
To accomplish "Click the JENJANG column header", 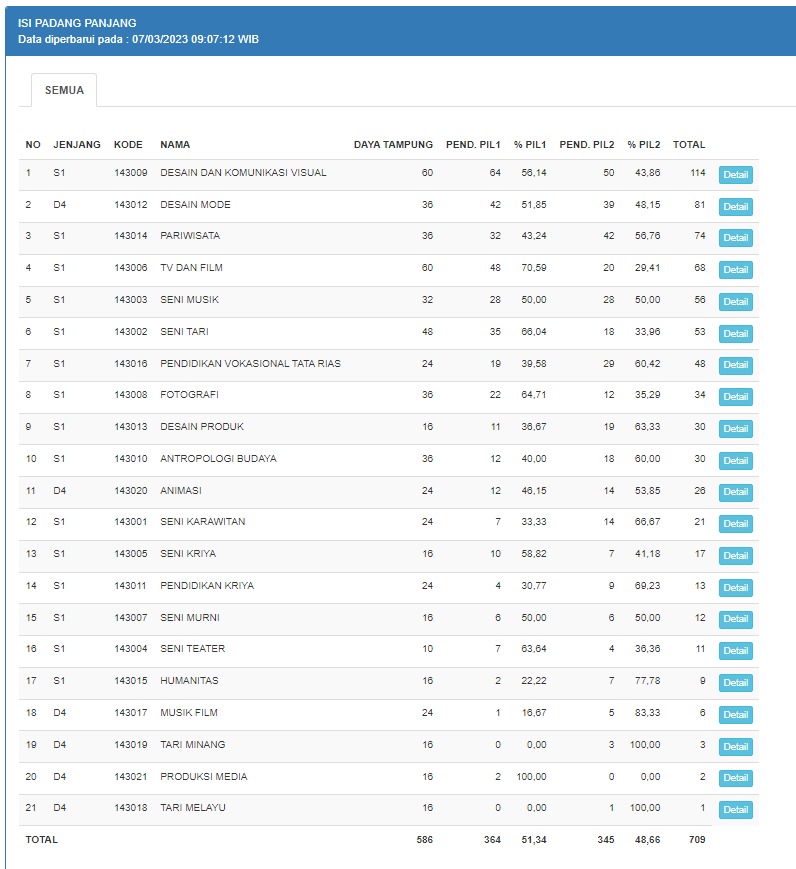I will 77,145.
